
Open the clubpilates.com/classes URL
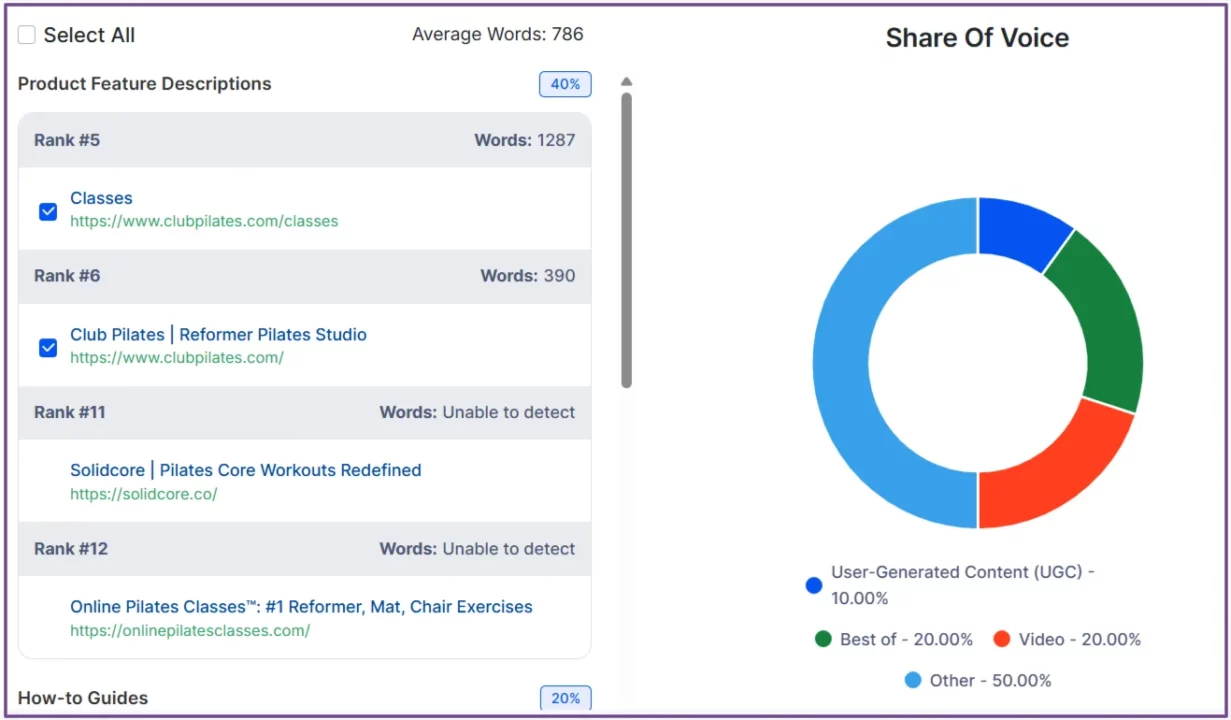tap(204, 221)
